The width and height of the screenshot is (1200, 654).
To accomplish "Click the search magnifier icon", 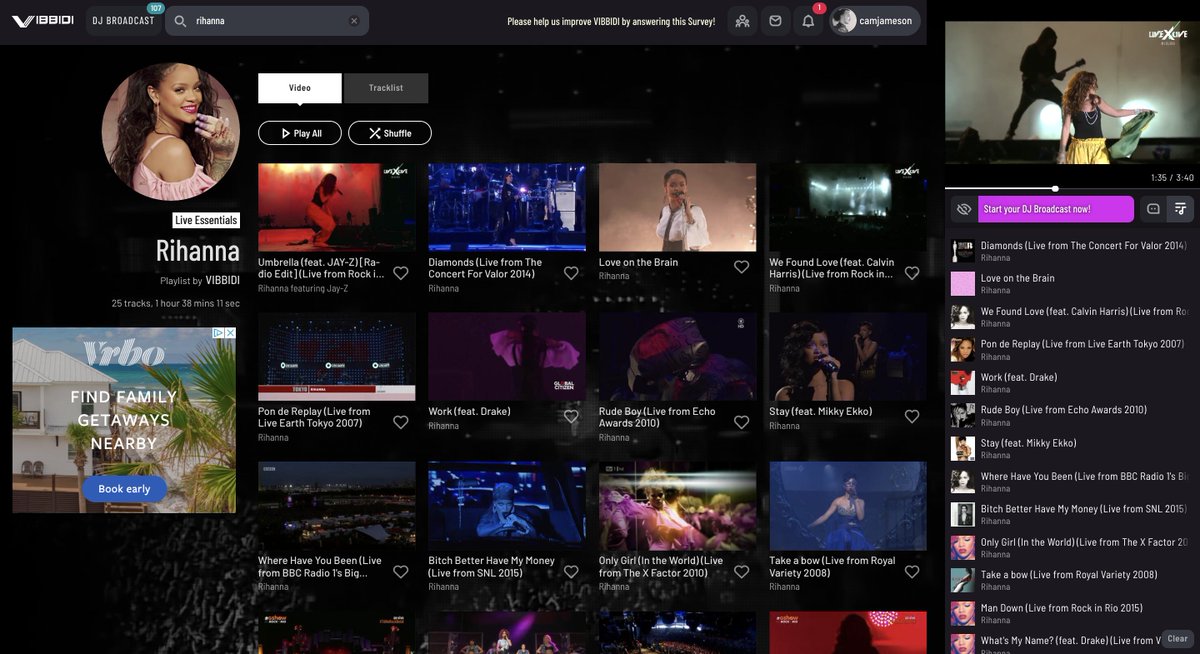I will (180, 21).
